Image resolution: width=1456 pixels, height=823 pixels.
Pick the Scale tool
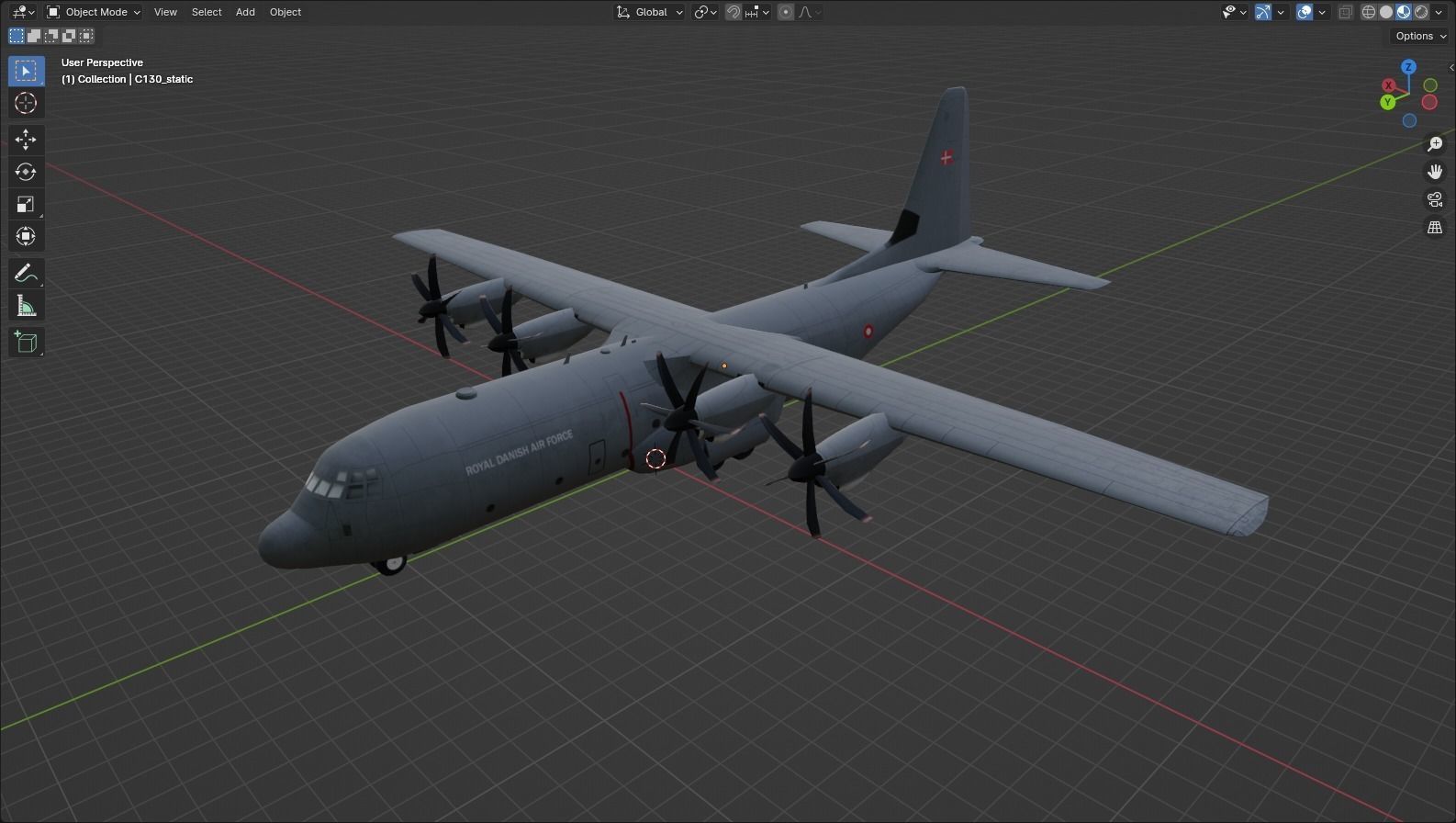(x=26, y=204)
